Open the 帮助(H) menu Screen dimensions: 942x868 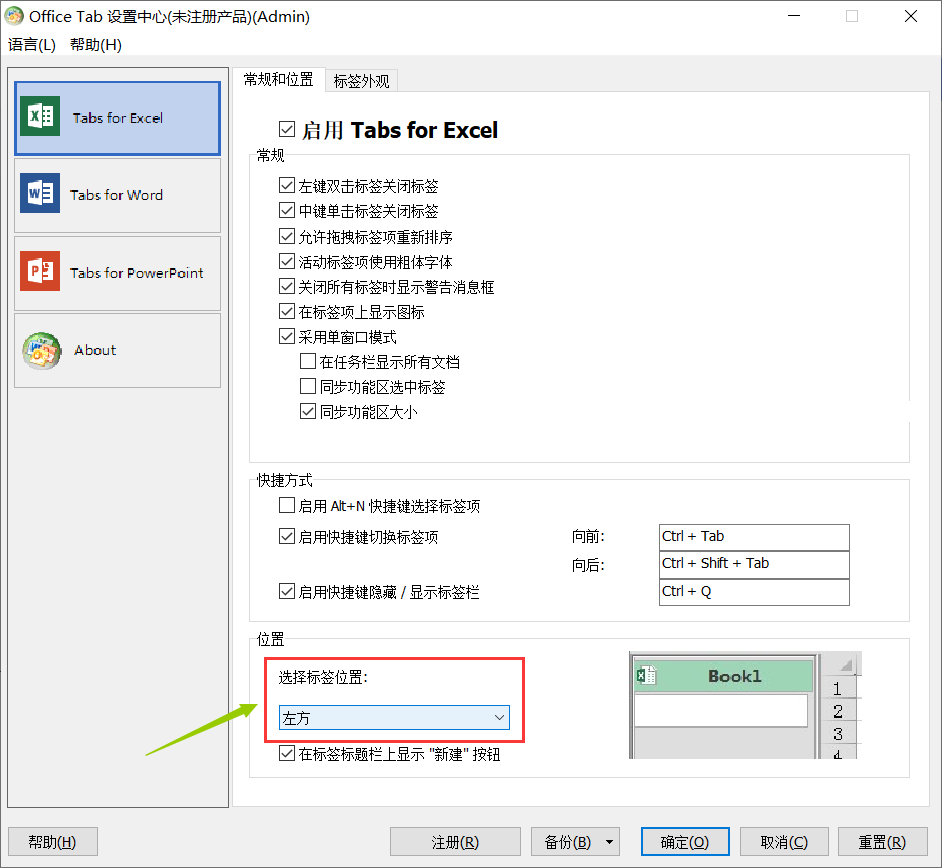click(94, 45)
